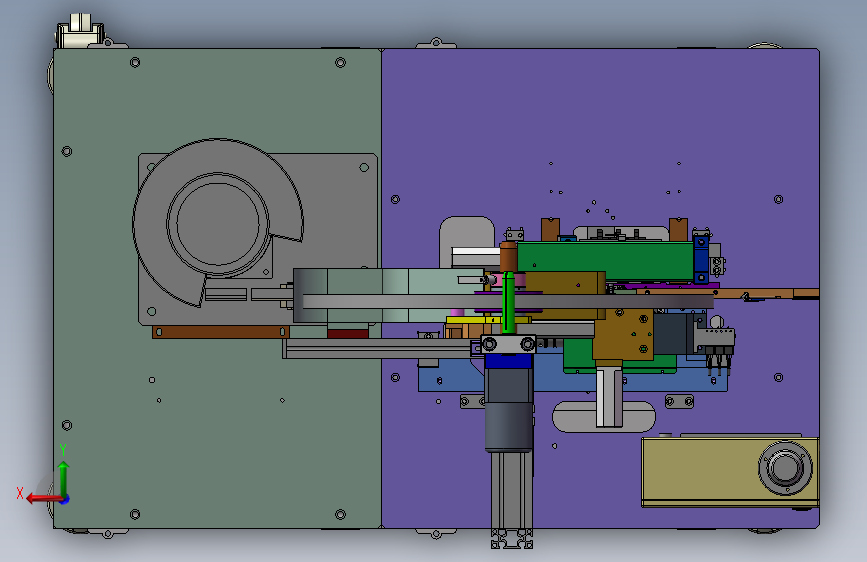Select the large green rectangular cover block
867x562 pixels.
pyautogui.click(x=605, y=261)
